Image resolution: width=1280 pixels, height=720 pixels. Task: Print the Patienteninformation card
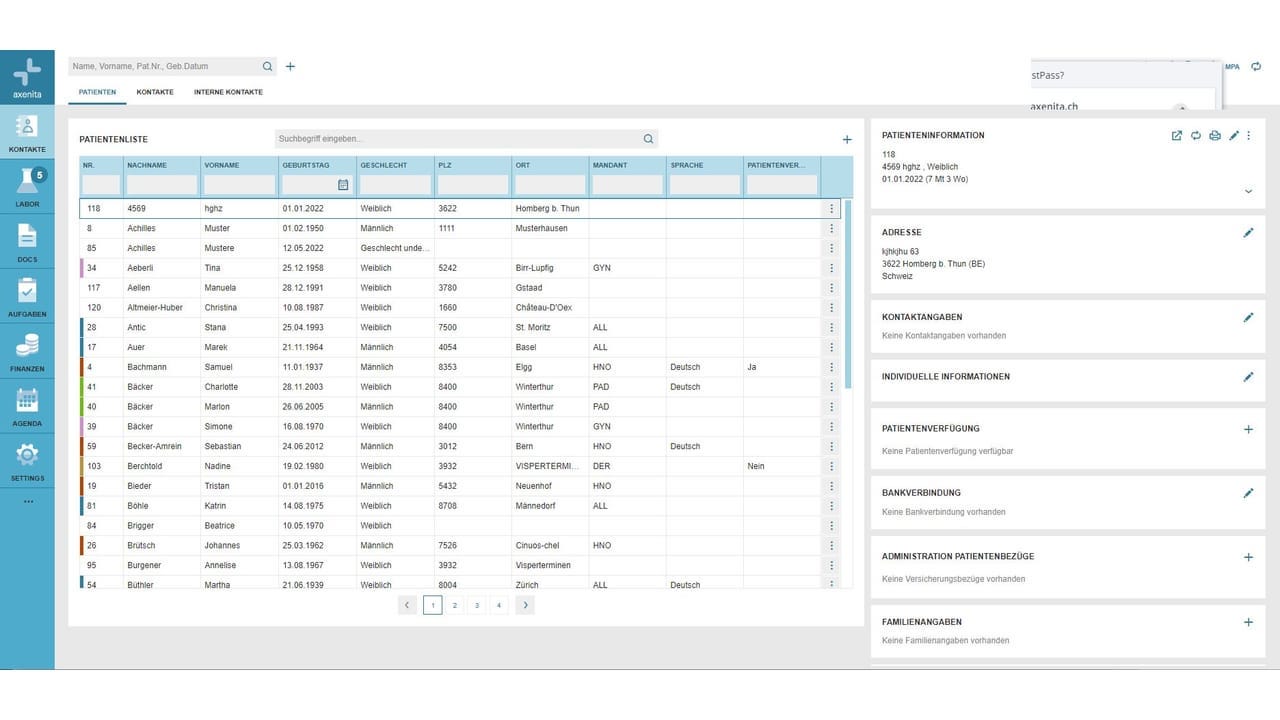tap(1215, 136)
